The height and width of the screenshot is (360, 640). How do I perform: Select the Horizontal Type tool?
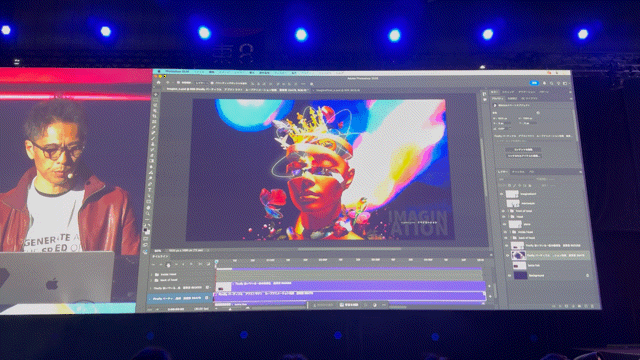click(149, 189)
